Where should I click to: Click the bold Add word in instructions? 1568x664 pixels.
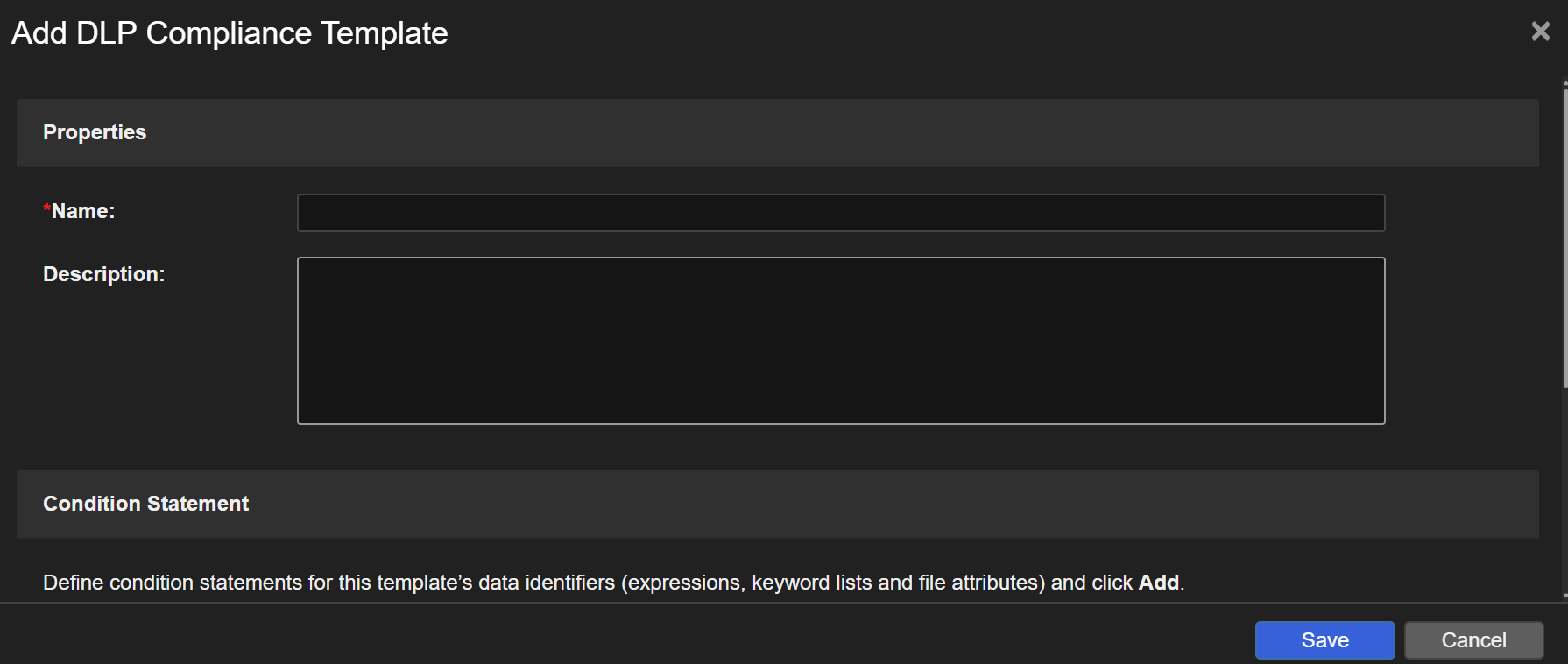pos(1158,583)
